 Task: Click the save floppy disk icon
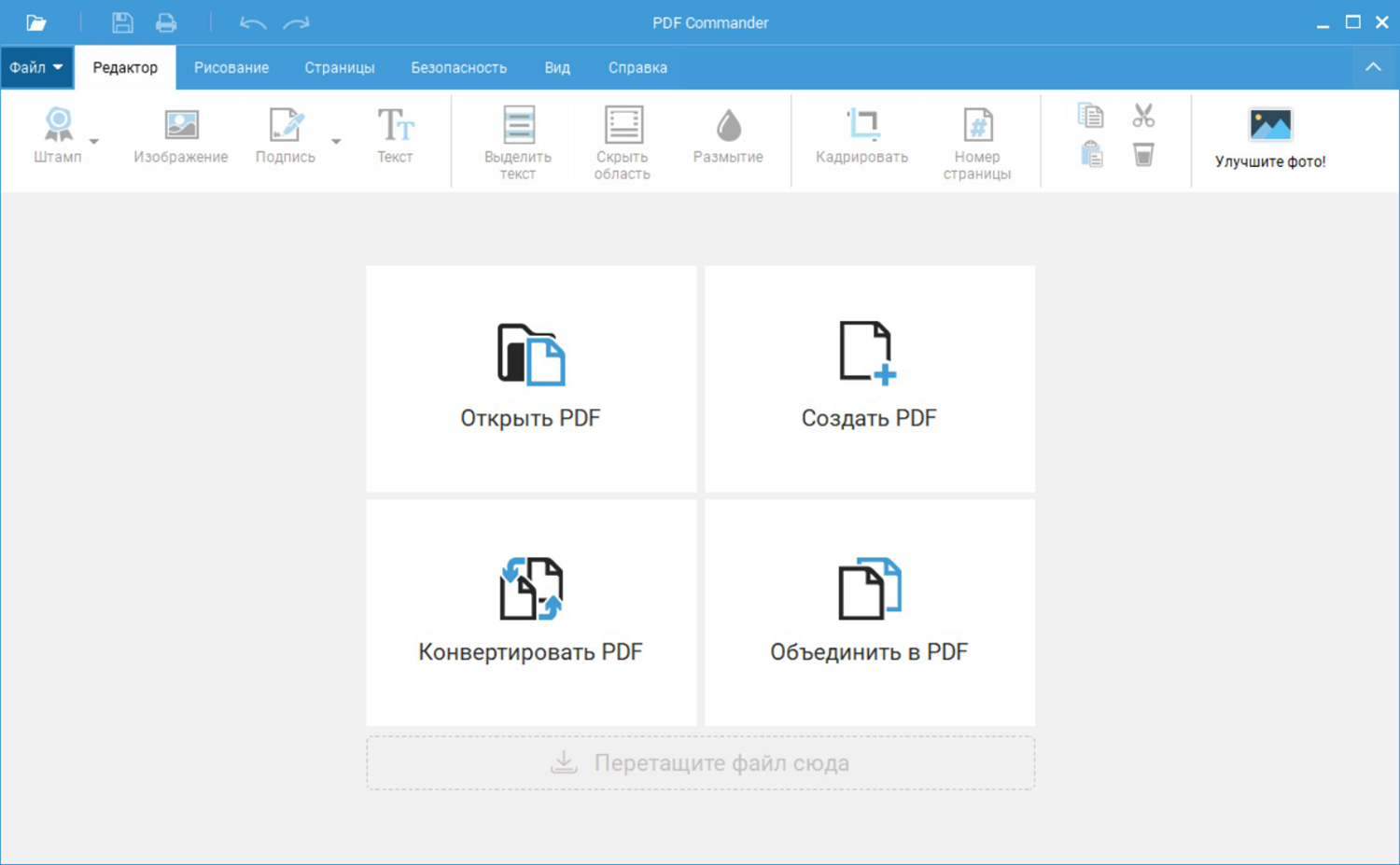click(122, 22)
